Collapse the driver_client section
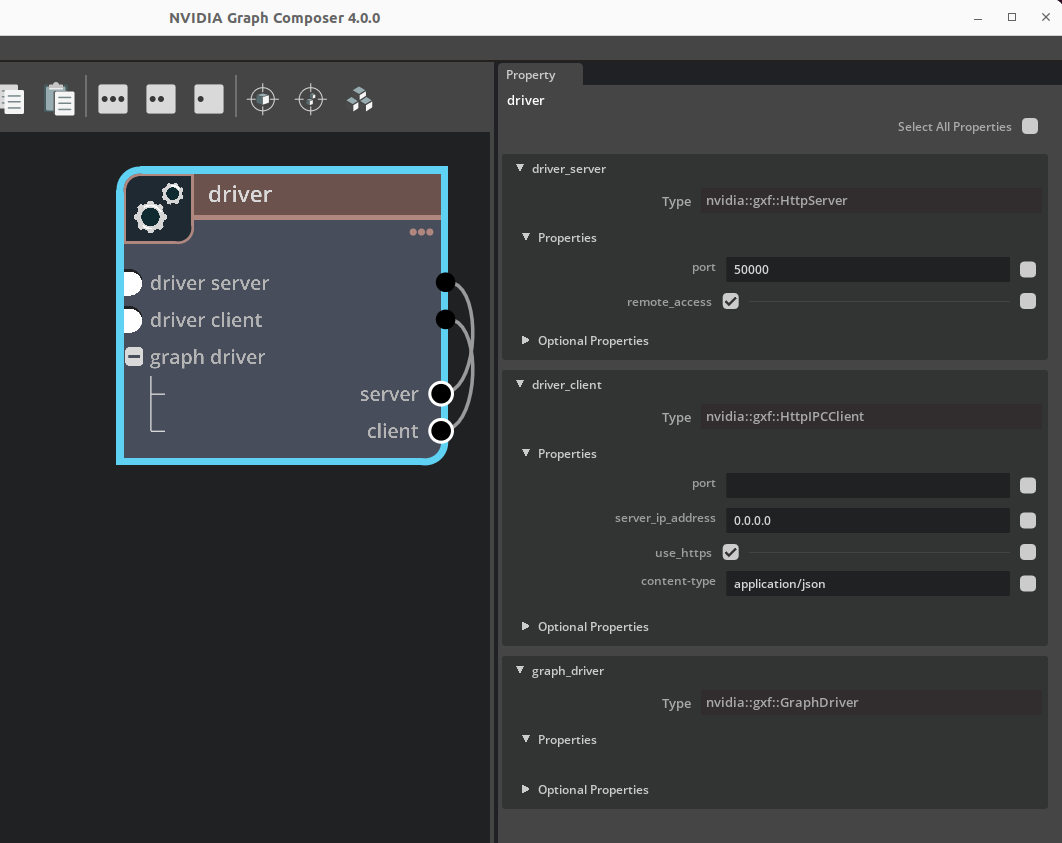The width and height of the screenshot is (1062, 843). (519, 384)
